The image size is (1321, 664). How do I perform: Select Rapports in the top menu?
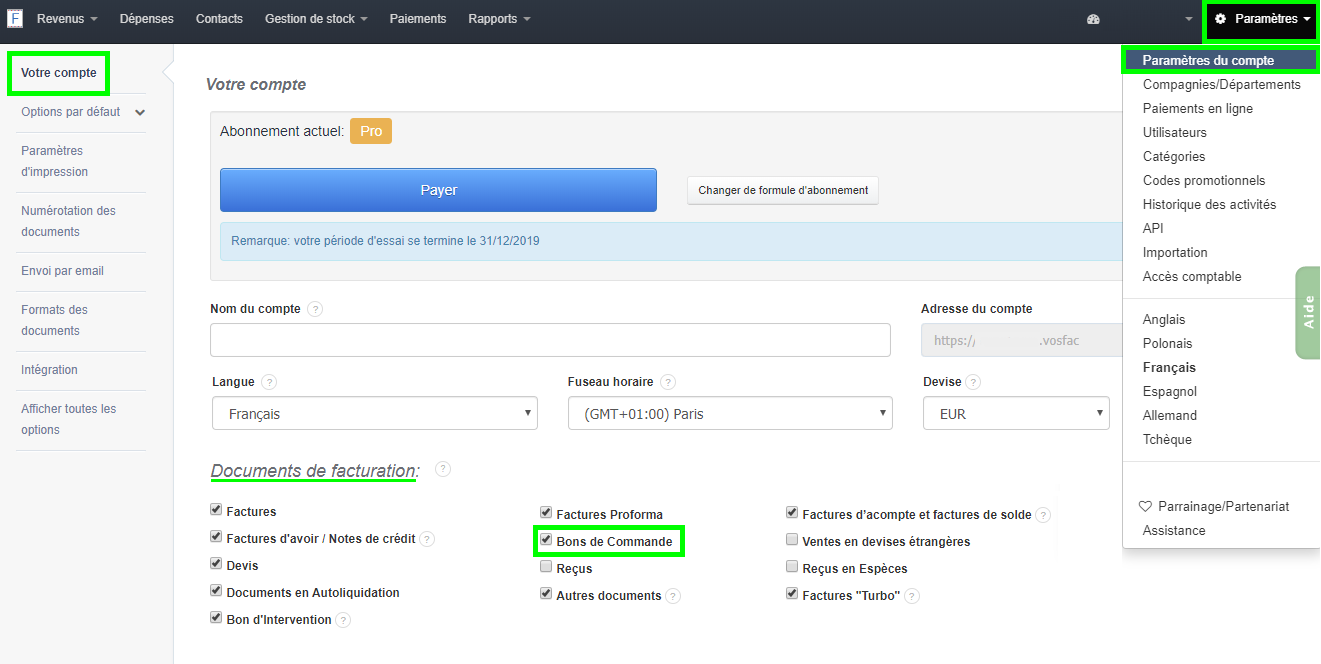click(492, 18)
